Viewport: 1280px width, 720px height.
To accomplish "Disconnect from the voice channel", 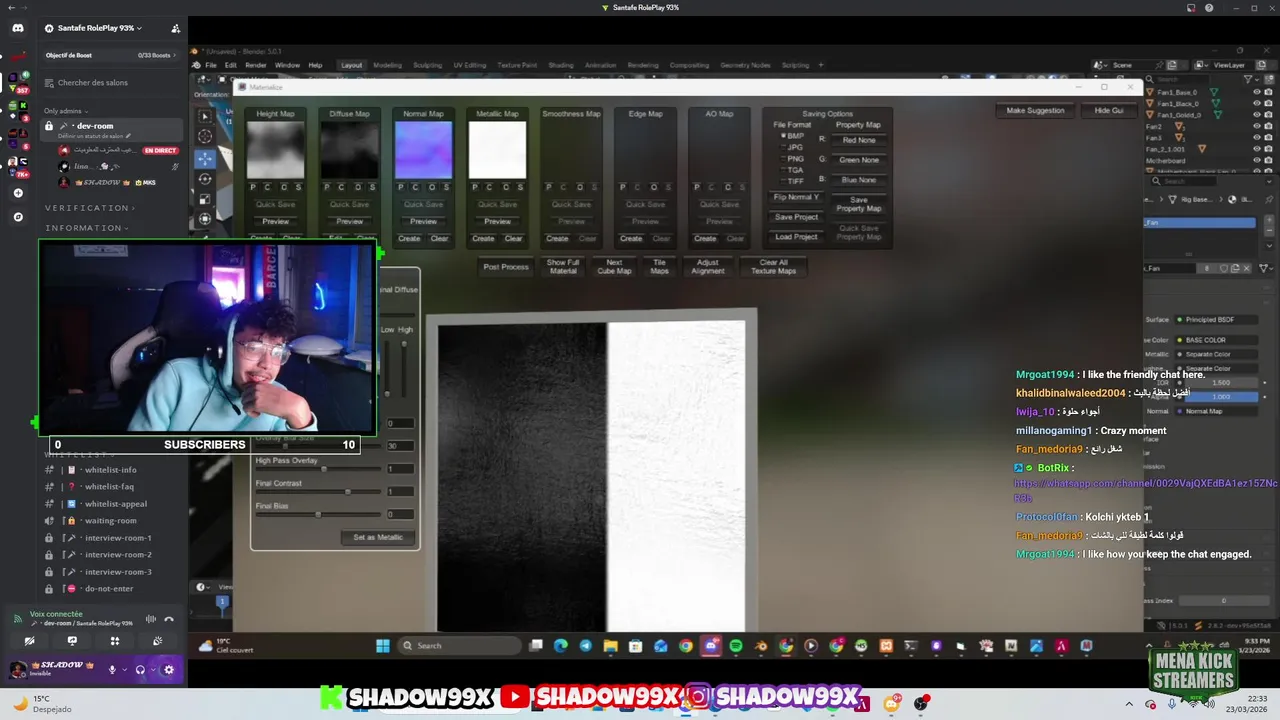I will [x=169, y=619].
